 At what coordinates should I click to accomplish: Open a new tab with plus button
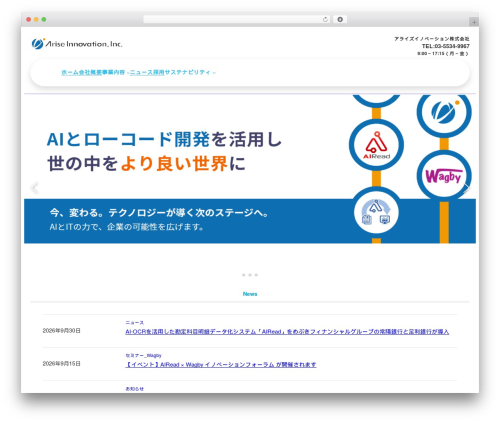(474, 22)
